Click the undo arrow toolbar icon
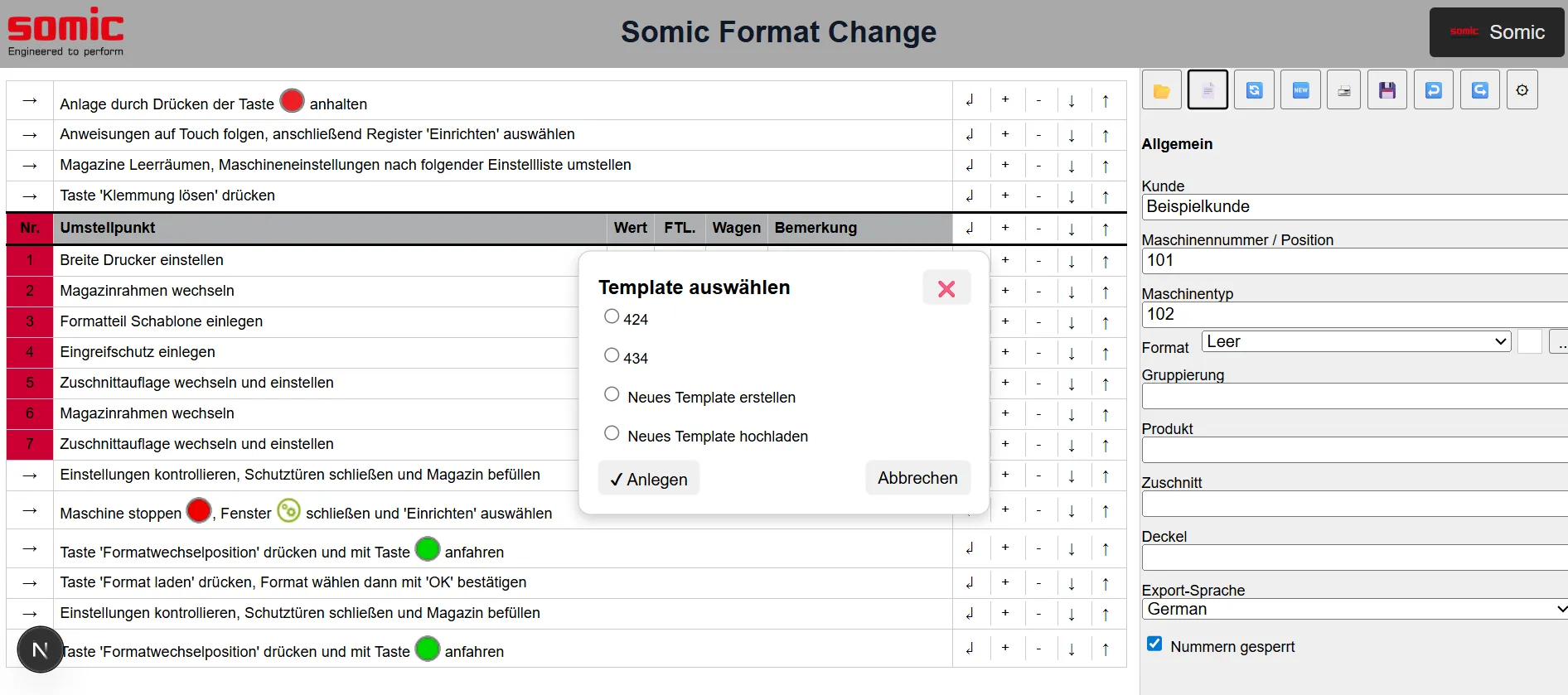The height and width of the screenshot is (695, 1568). [1433, 90]
